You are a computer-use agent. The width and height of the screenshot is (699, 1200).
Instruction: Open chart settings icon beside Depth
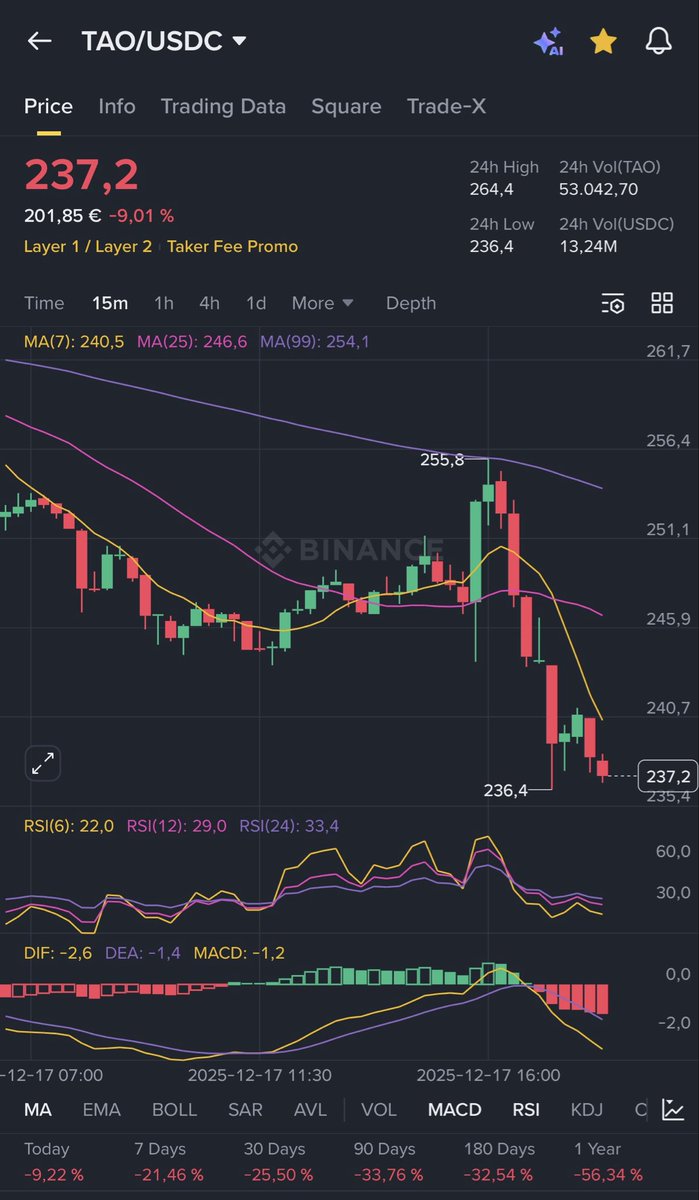click(x=612, y=304)
